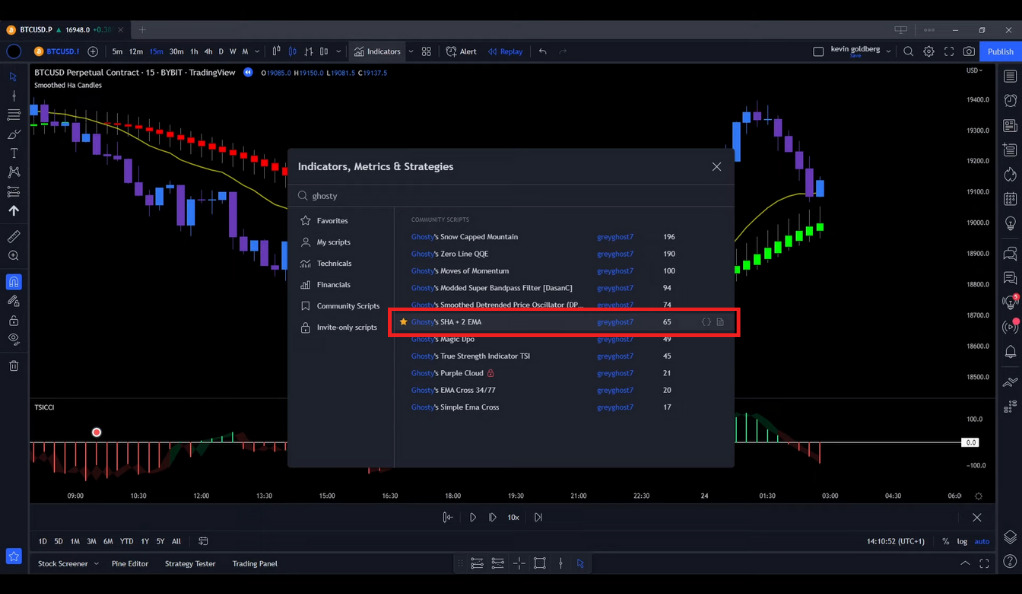Open the alerts clock icon in right sidebar
The image size is (1022, 594).
pyautogui.click(x=1010, y=100)
